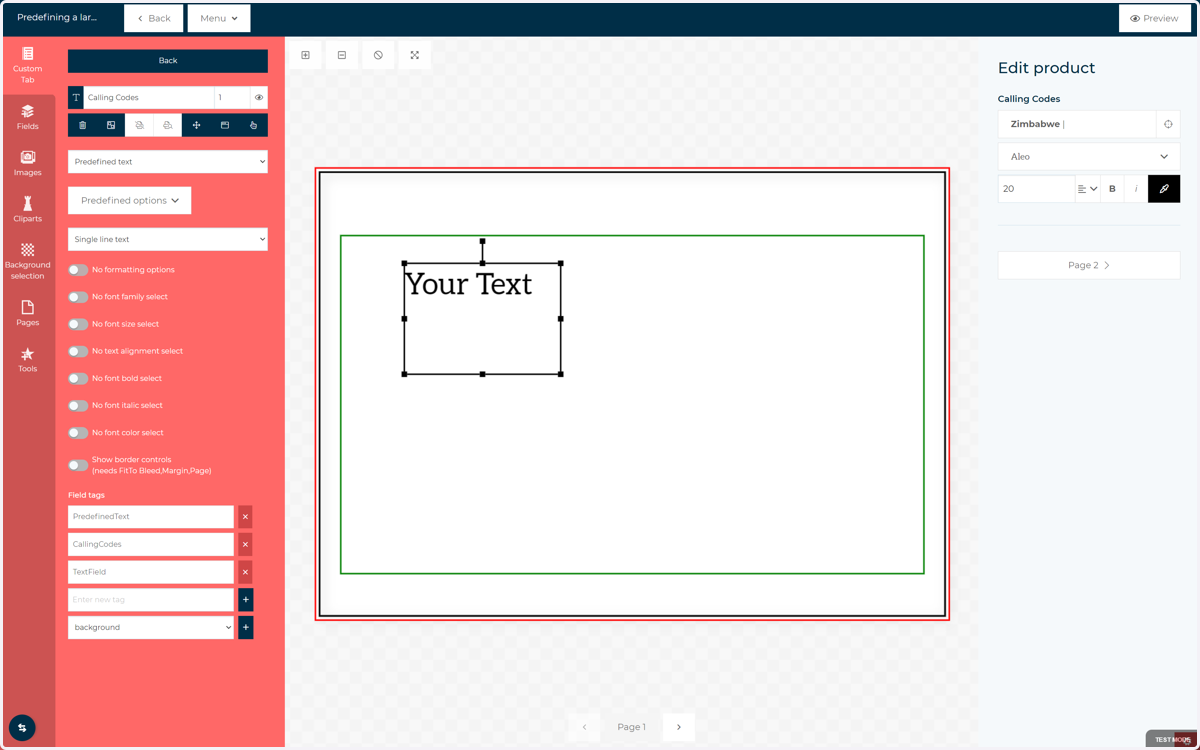Click the grid layout icon beside trash

tap(111, 125)
